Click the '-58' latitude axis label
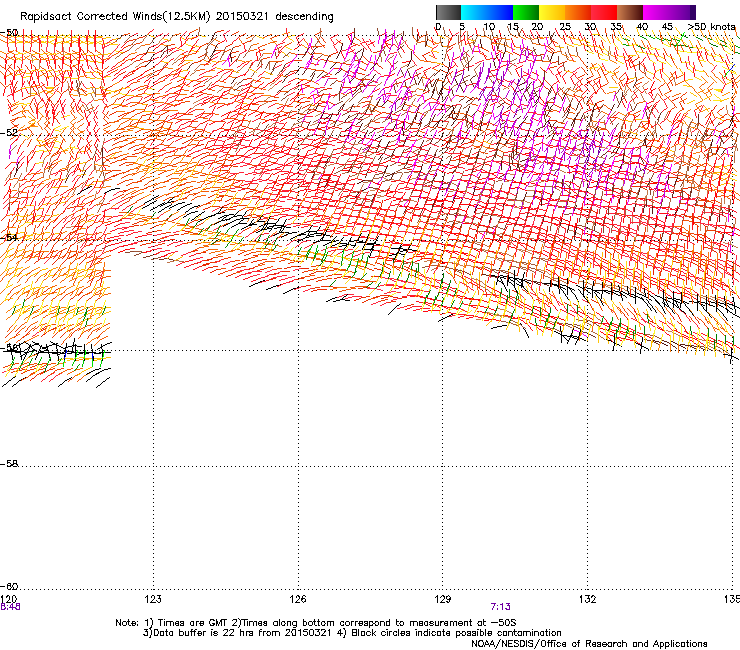This screenshot has width=740, height=650. [9, 464]
